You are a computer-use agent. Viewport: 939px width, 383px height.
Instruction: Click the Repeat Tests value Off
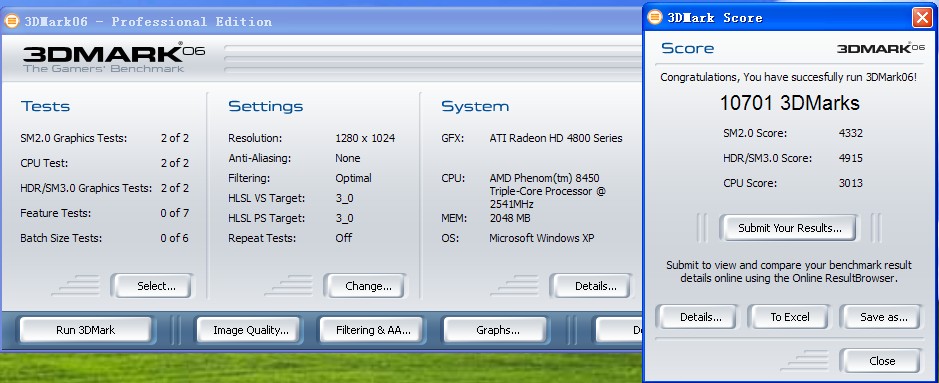[343, 238]
